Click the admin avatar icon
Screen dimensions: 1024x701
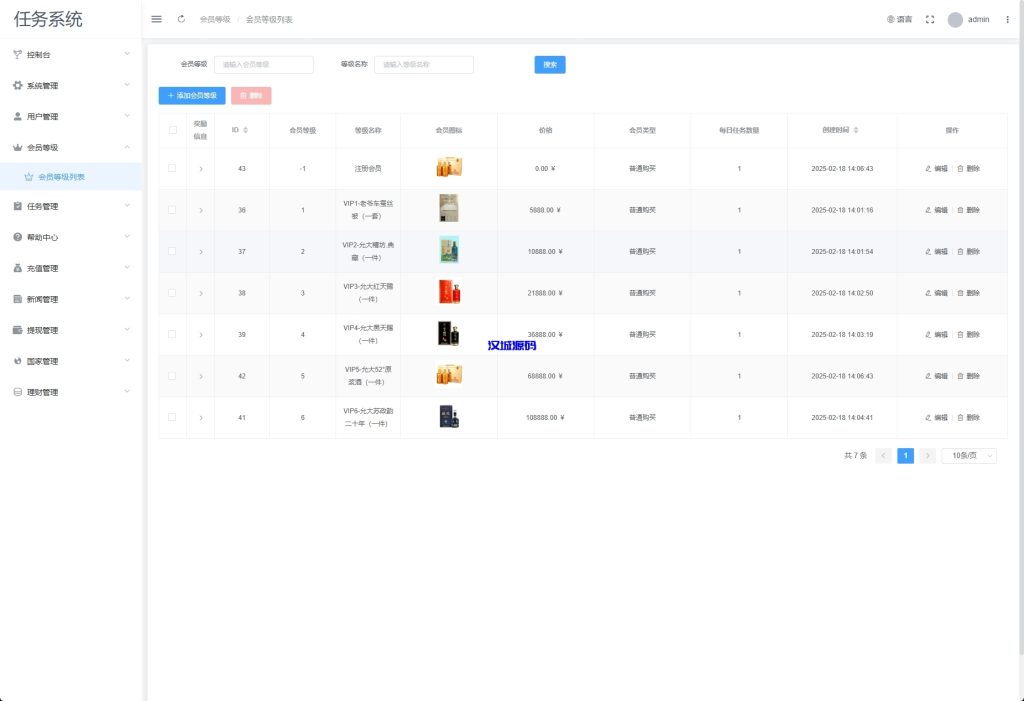click(955, 19)
